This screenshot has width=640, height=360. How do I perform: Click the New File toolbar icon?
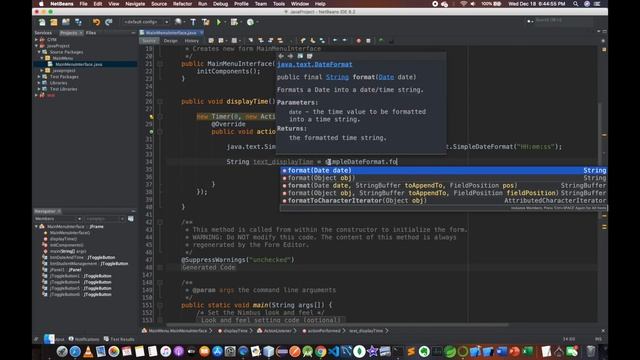point(42,22)
